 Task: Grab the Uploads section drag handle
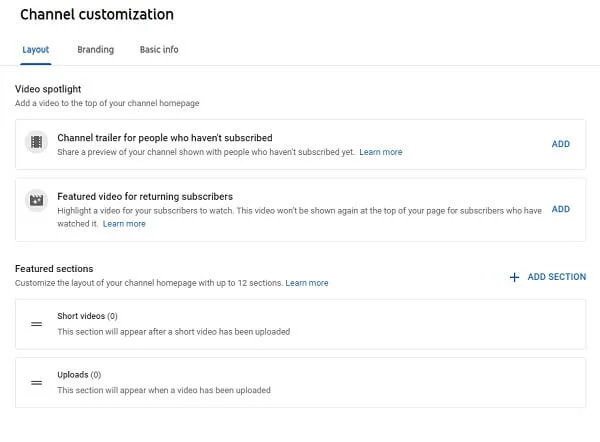pyautogui.click(x=36, y=382)
